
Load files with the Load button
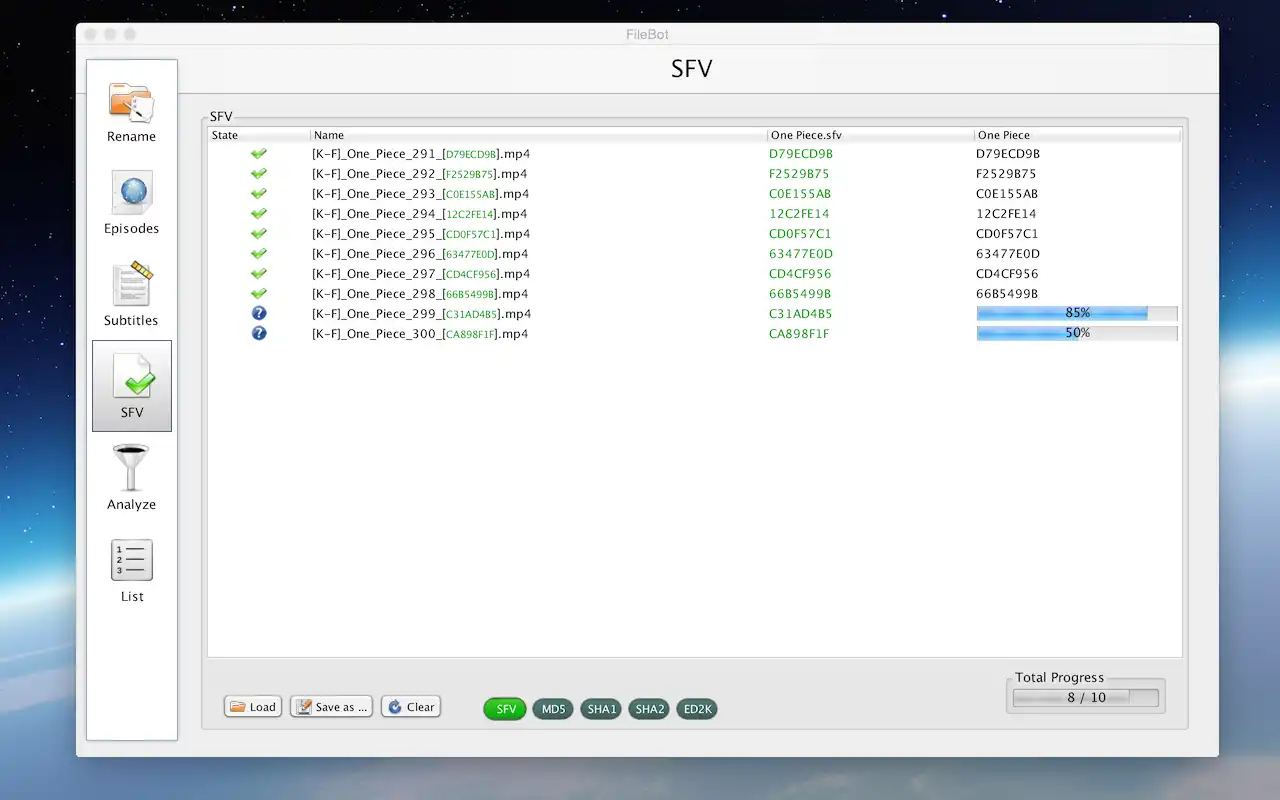click(253, 707)
